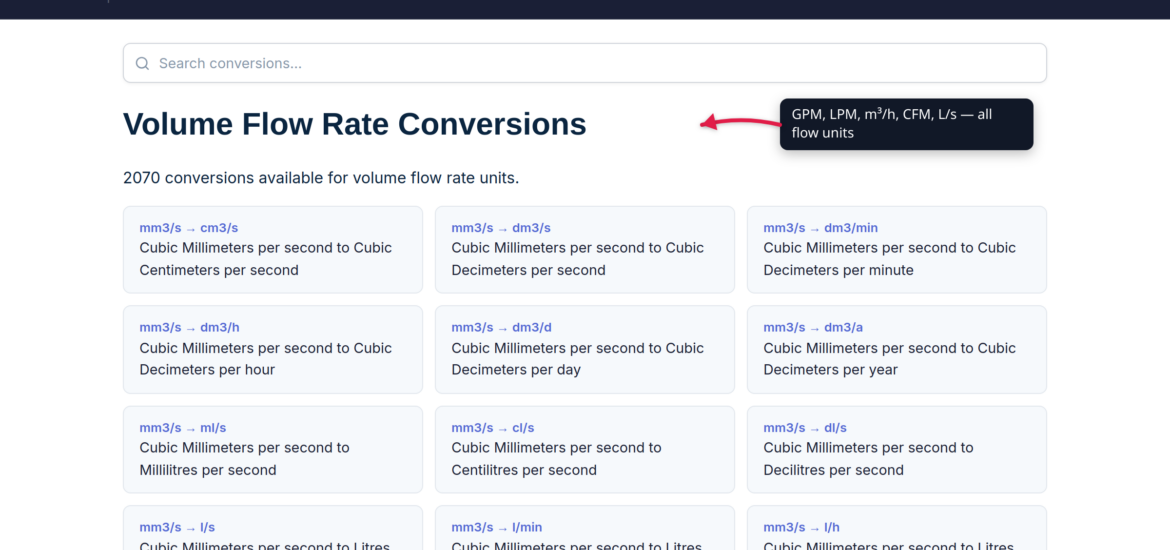This screenshot has height=550, width=1170.
Task: Click the '2070 conversions available' text
Action: coord(321,178)
